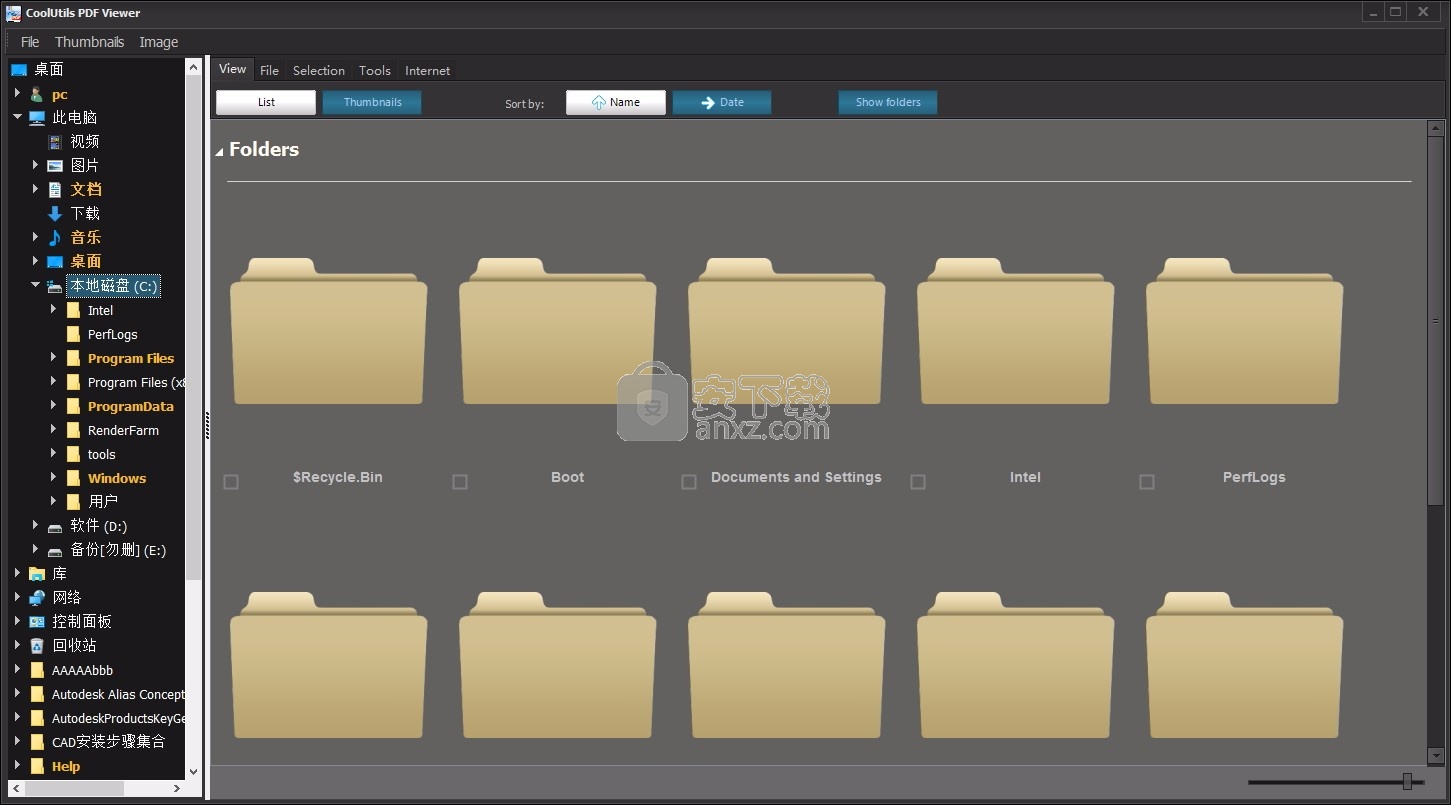Image resolution: width=1451 pixels, height=805 pixels.
Task: Sort by Name button
Action: [616, 102]
